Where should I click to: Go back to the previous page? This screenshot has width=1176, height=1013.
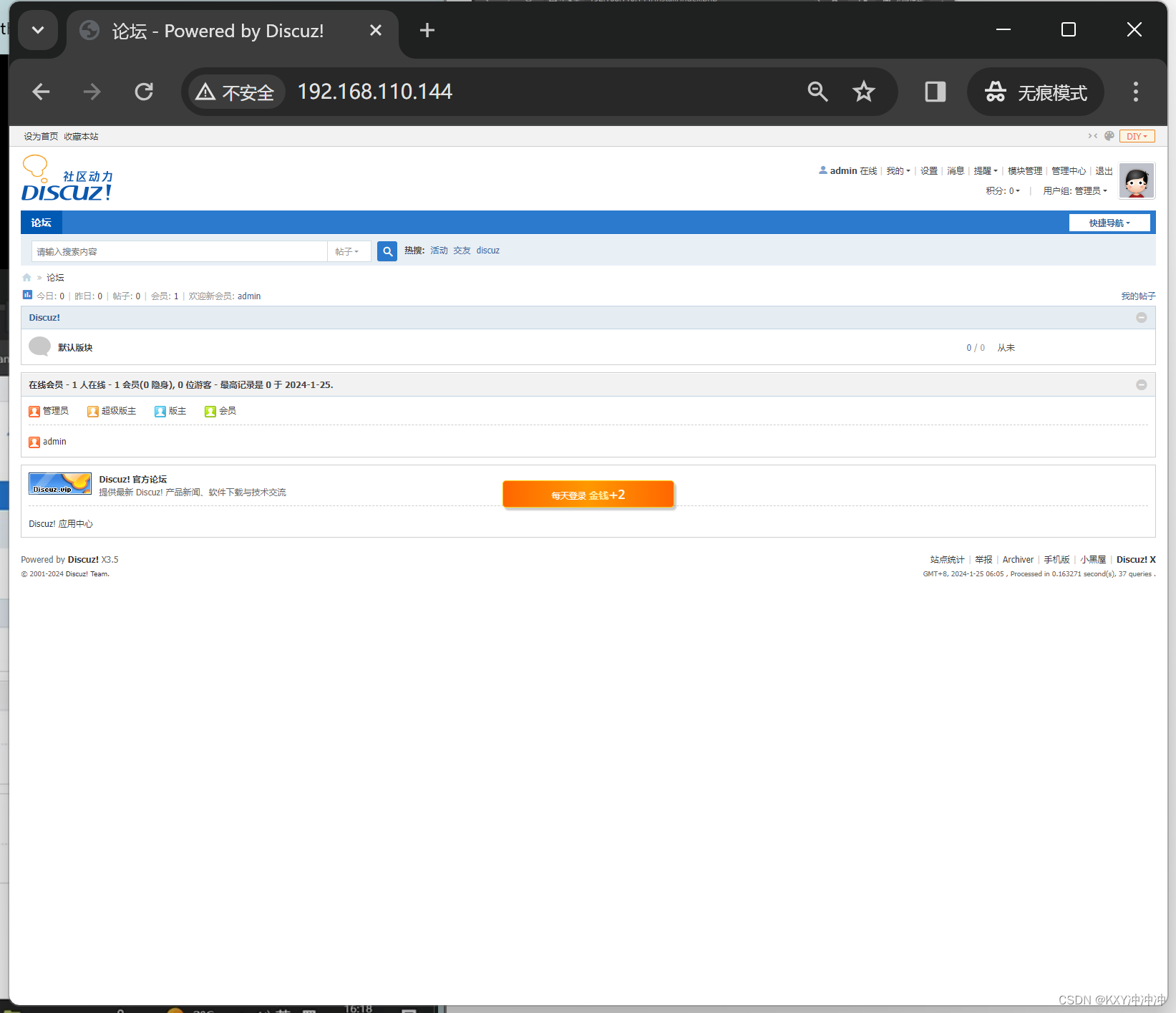click(41, 92)
